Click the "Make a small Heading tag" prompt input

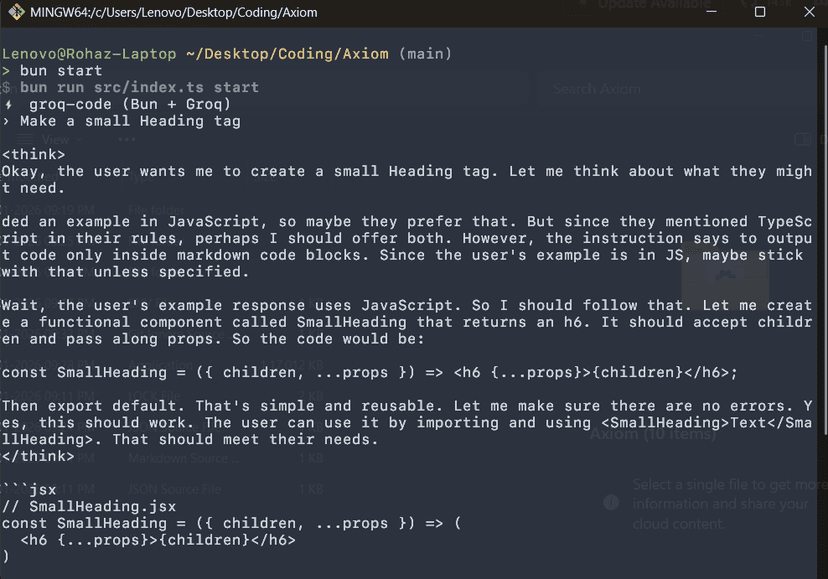pos(130,121)
